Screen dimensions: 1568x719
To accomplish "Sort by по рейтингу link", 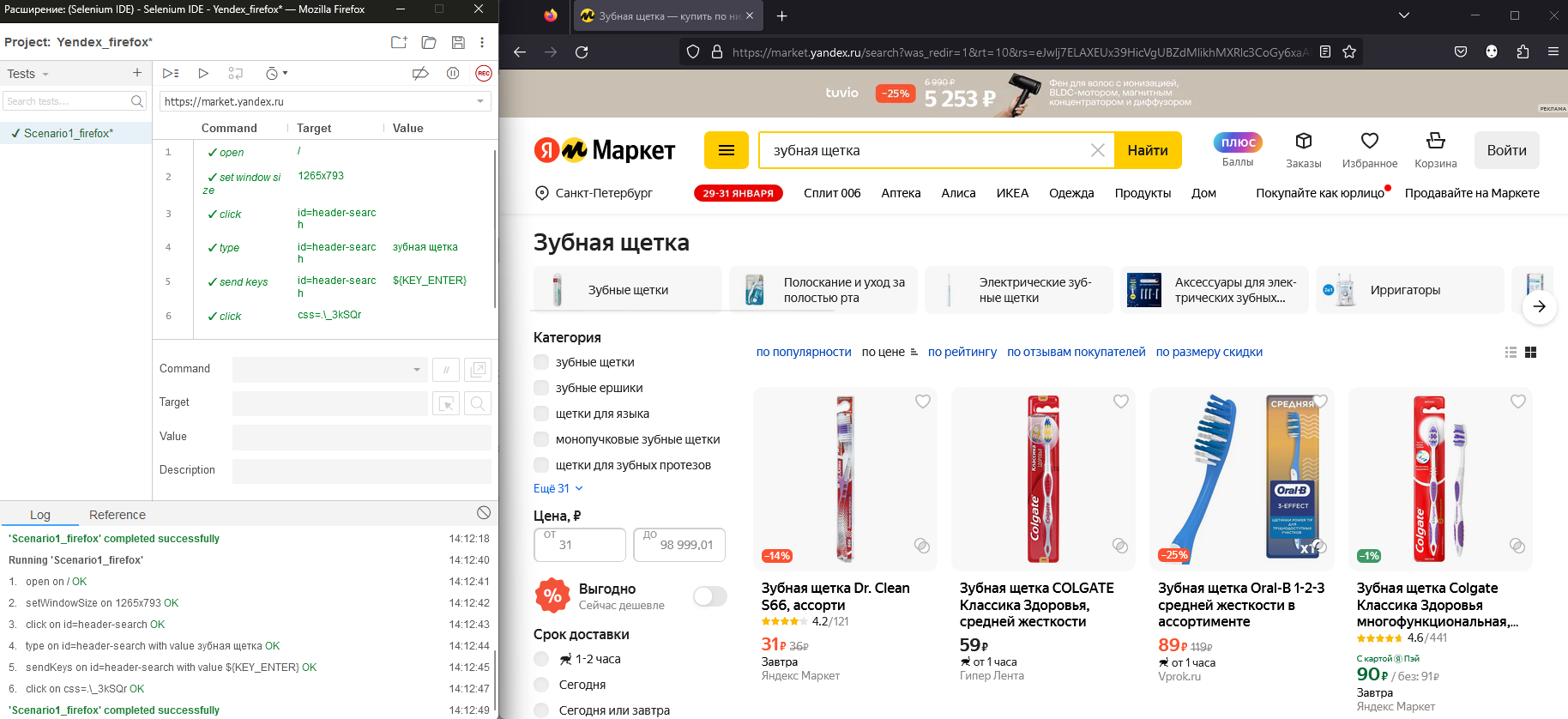I will [x=962, y=352].
